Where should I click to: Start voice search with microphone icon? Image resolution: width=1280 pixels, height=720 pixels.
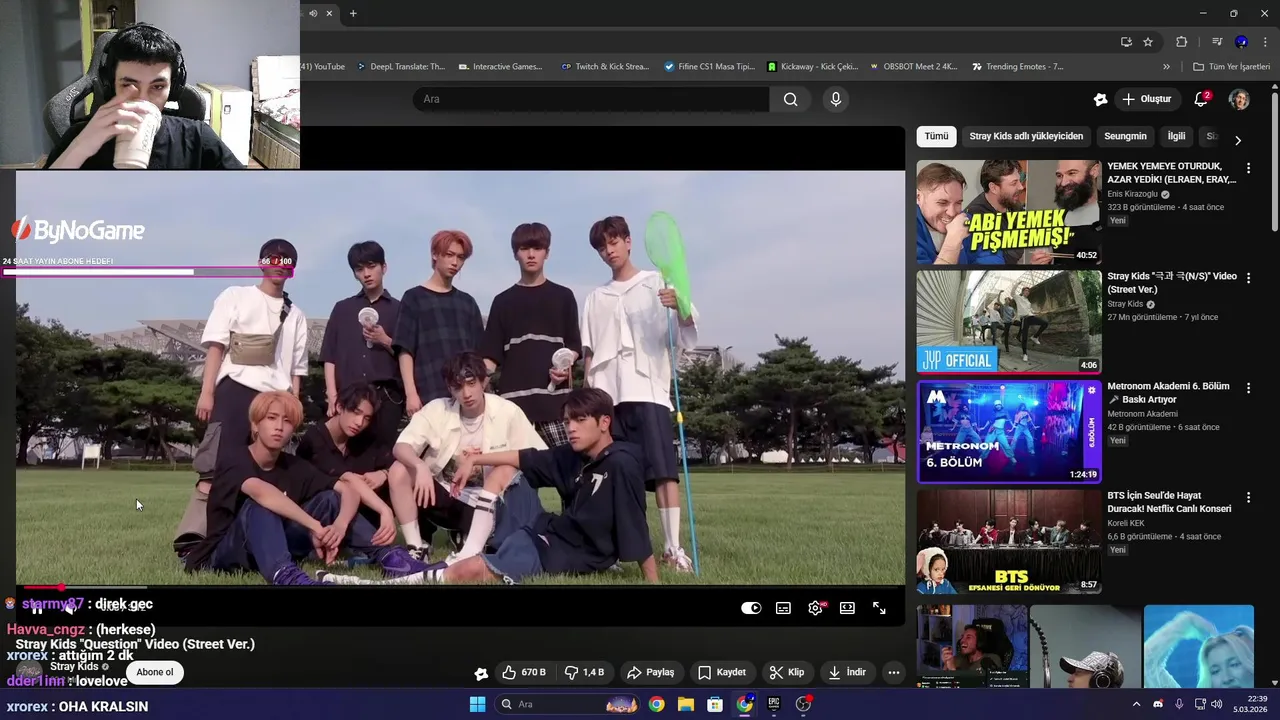click(x=836, y=99)
